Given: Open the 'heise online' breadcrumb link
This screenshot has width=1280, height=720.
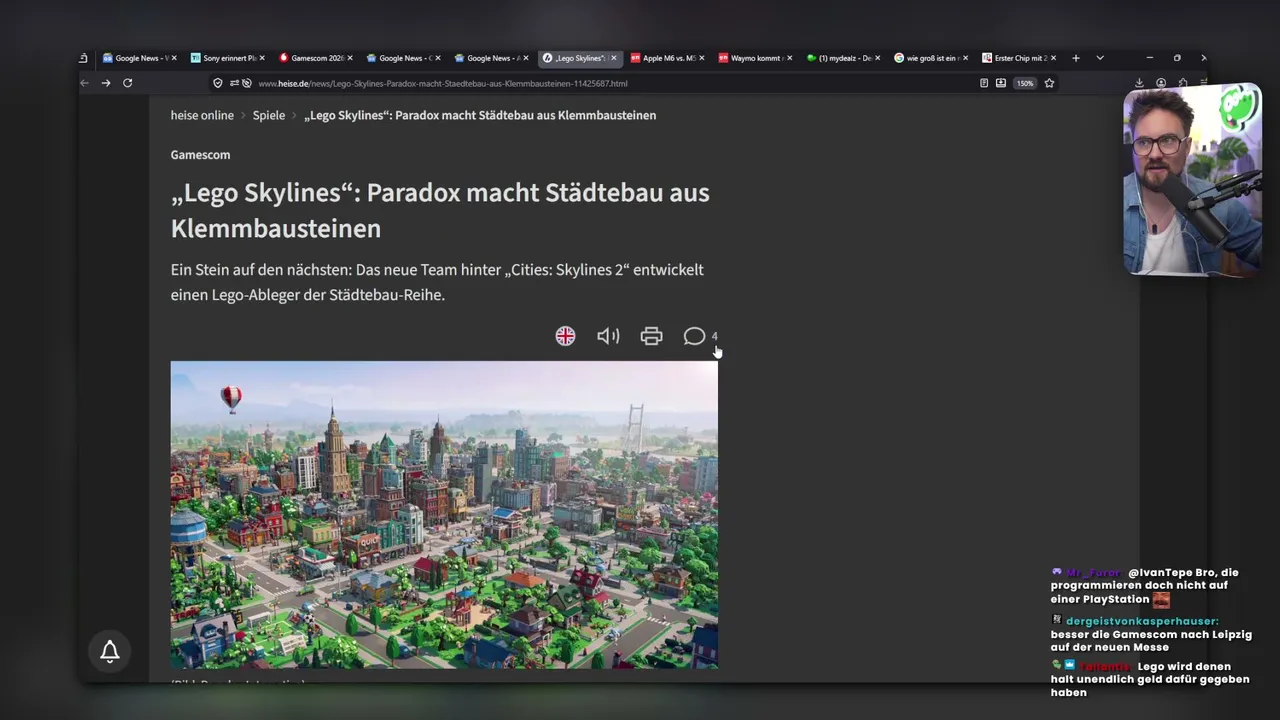Looking at the screenshot, I should point(202,115).
